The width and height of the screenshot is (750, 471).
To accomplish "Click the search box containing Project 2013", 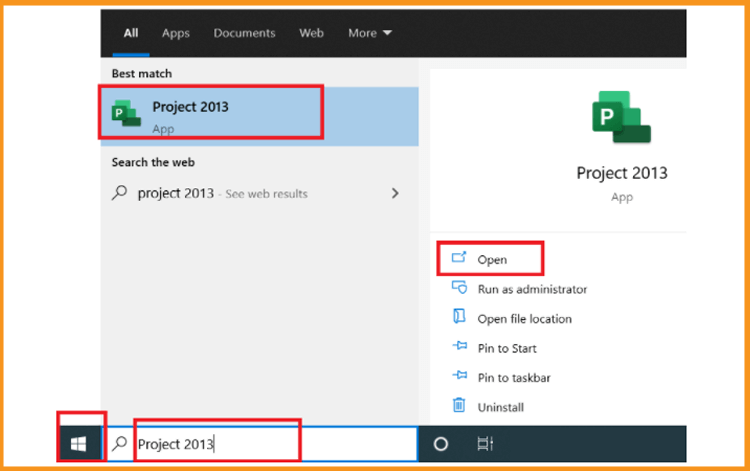I will coord(262,444).
